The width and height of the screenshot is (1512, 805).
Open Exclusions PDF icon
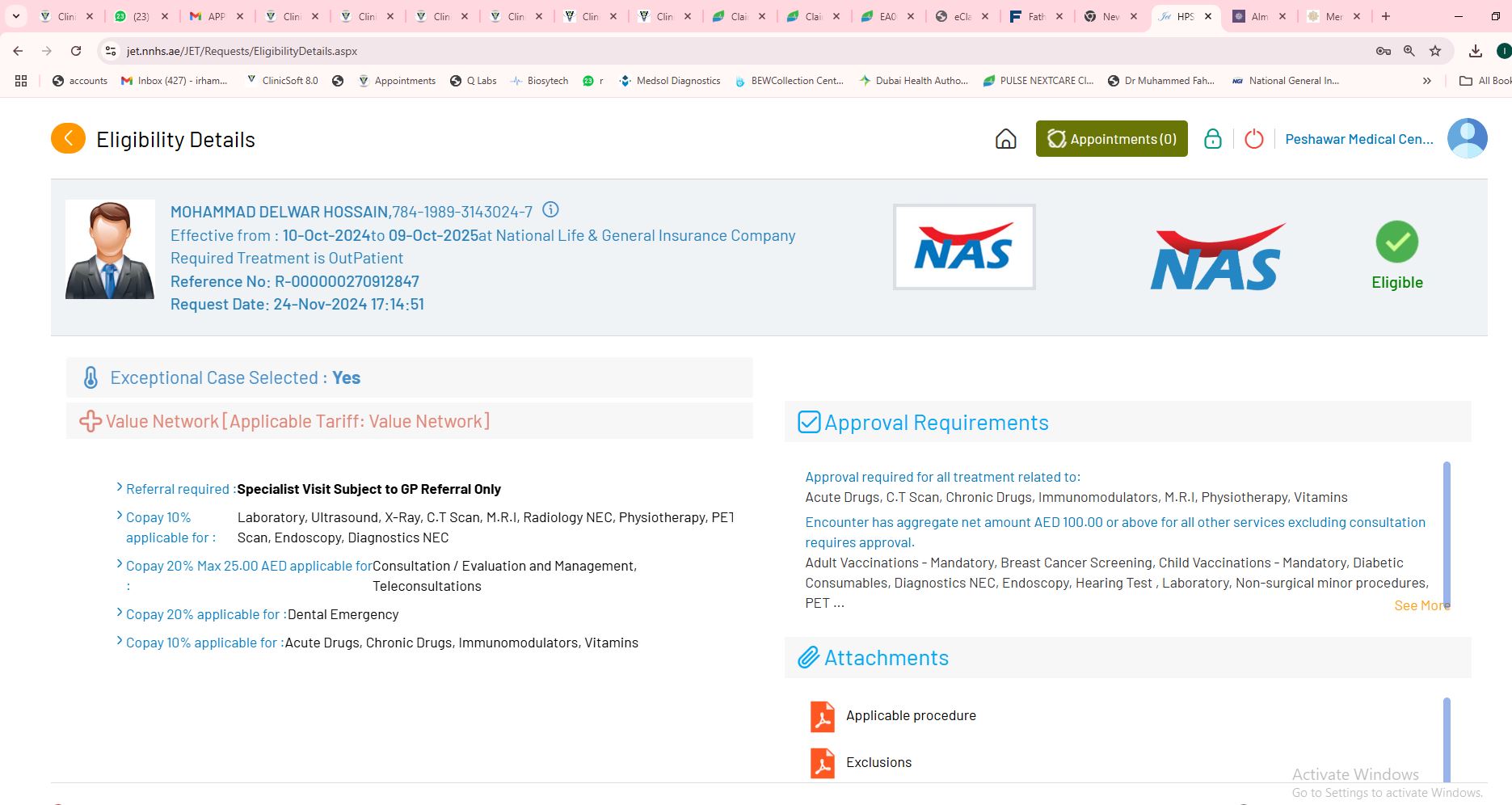pyautogui.click(x=822, y=763)
